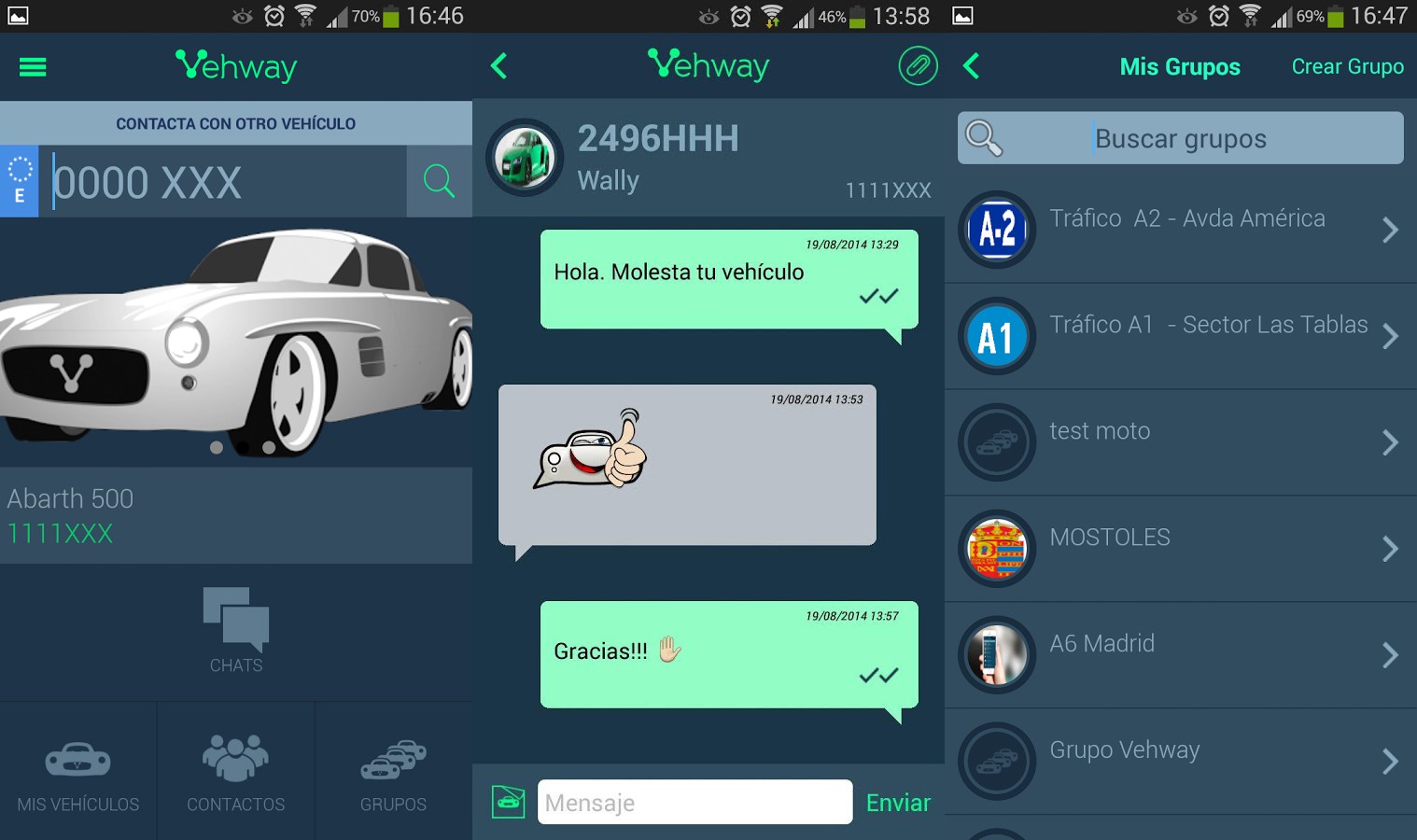This screenshot has width=1417, height=840.
Task: Go back from Mis Grupos screen
Action: pyautogui.click(x=972, y=66)
